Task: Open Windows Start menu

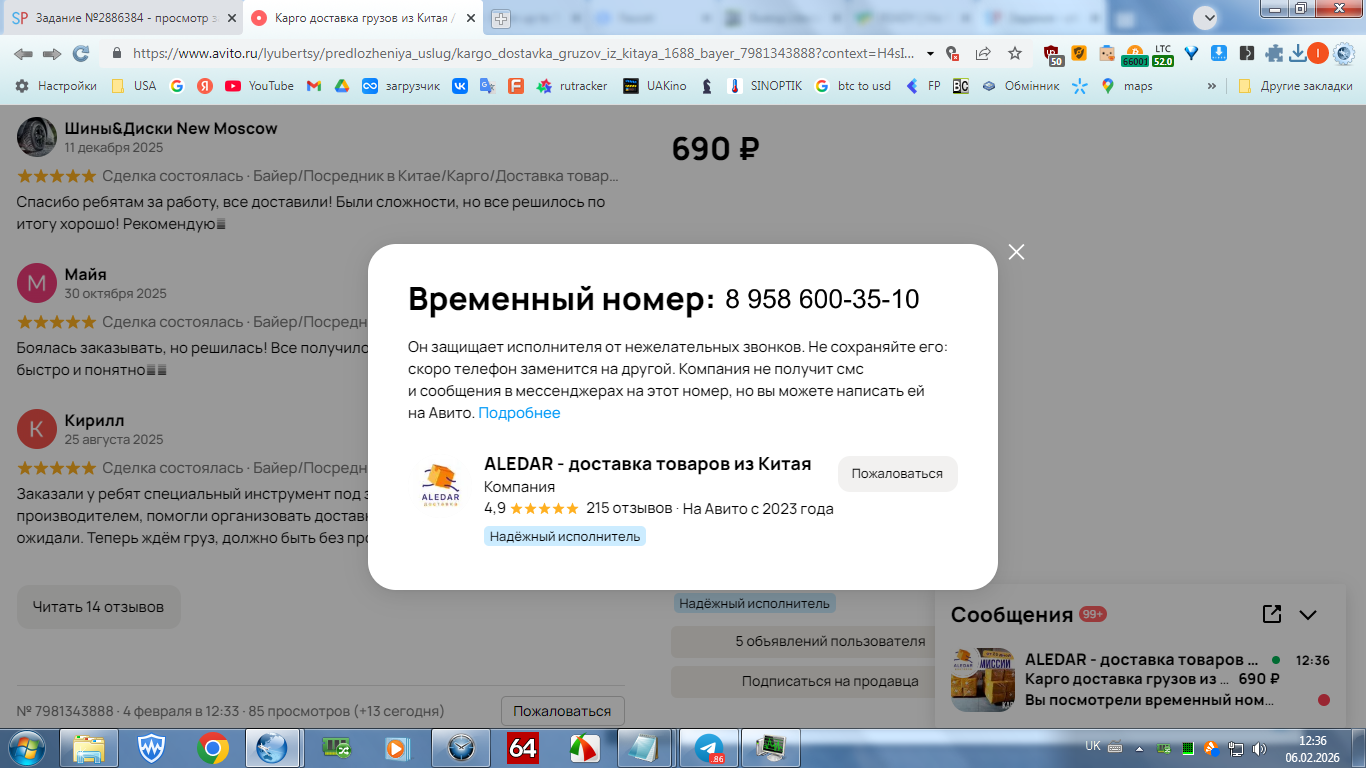Action: (26, 747)
